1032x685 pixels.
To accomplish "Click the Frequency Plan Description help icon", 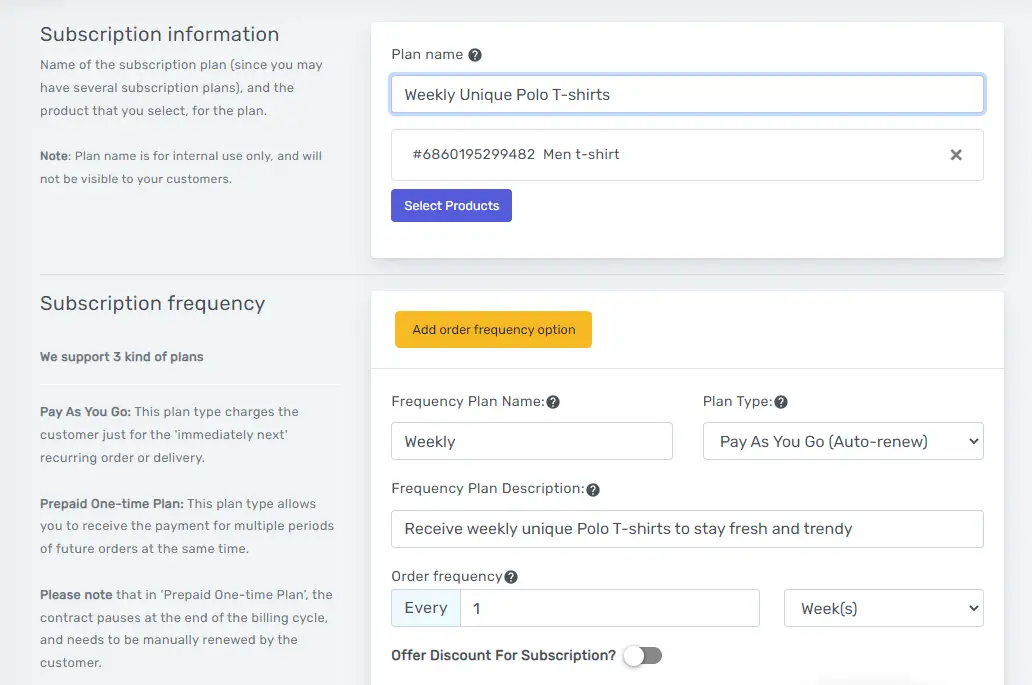I will point(592,490).
